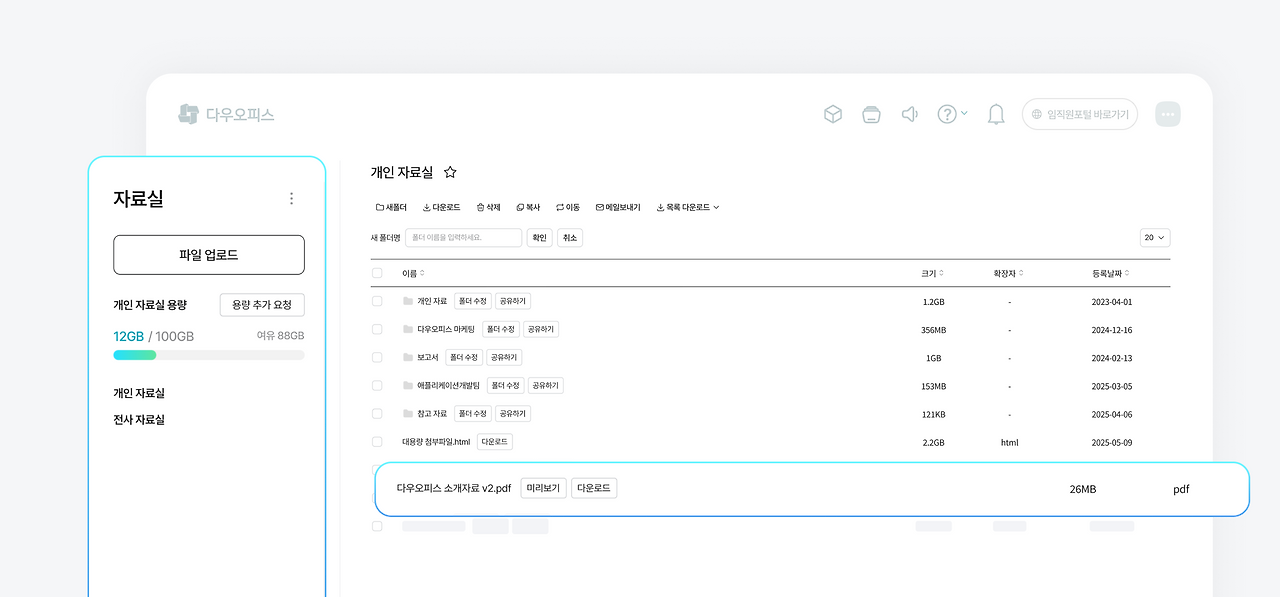Select 개인 자료실 in the sidebar
The height and width of the screenshot is (597, 1280).
click(139, 393)
